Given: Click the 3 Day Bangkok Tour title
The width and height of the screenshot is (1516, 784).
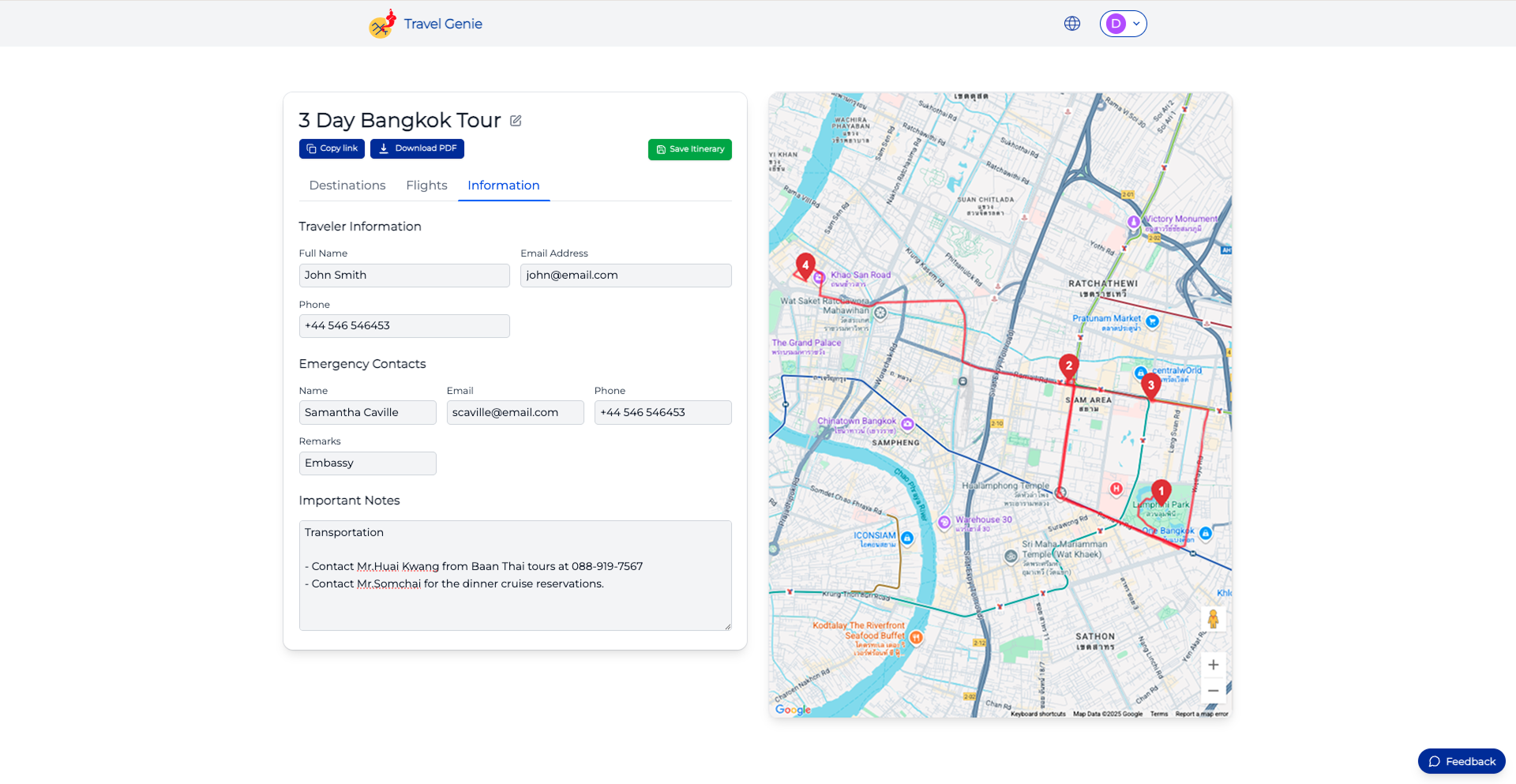Looking at the screenshot, I should 400,120.
